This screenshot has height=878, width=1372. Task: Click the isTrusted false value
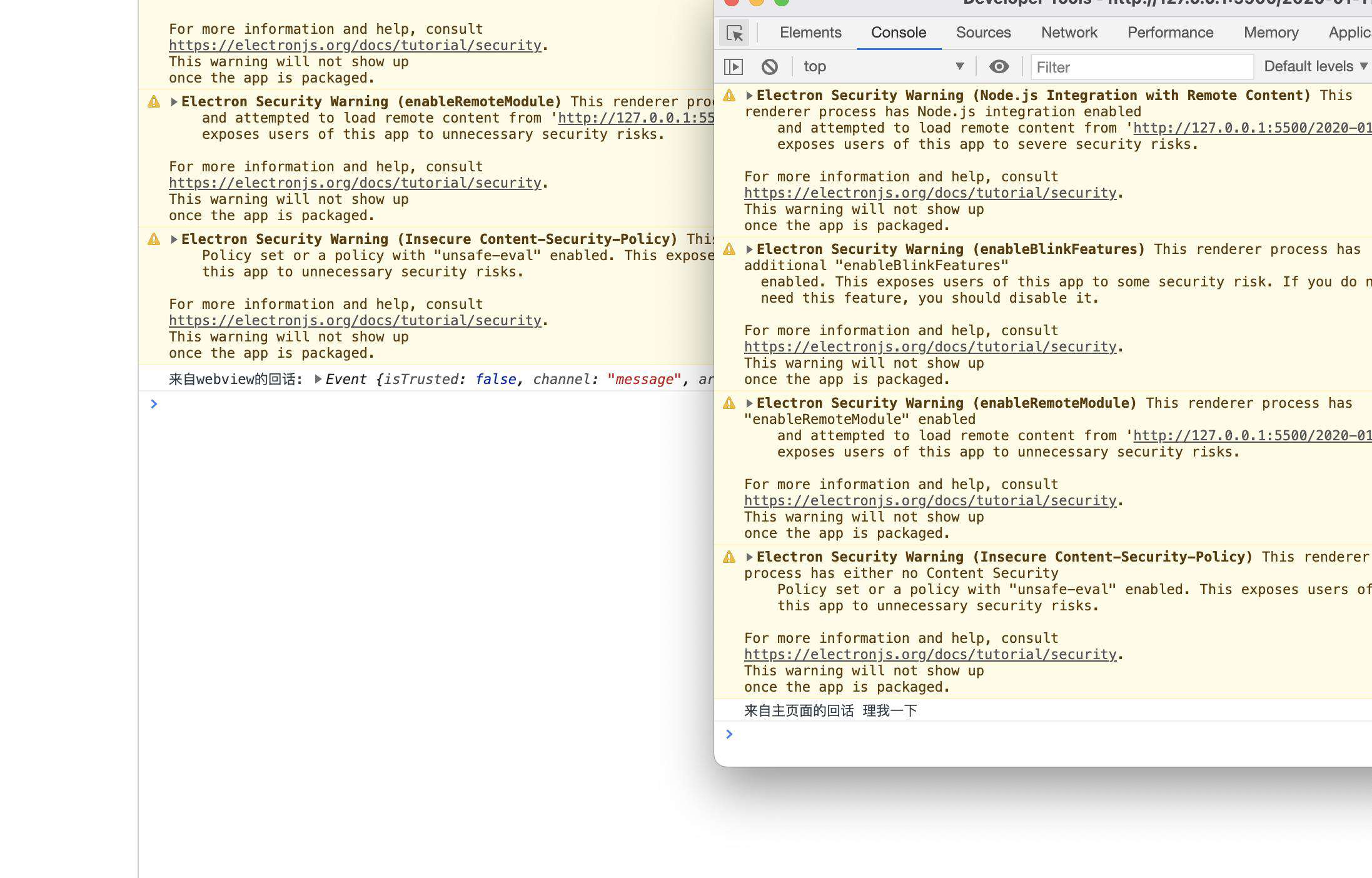[495, 379]
